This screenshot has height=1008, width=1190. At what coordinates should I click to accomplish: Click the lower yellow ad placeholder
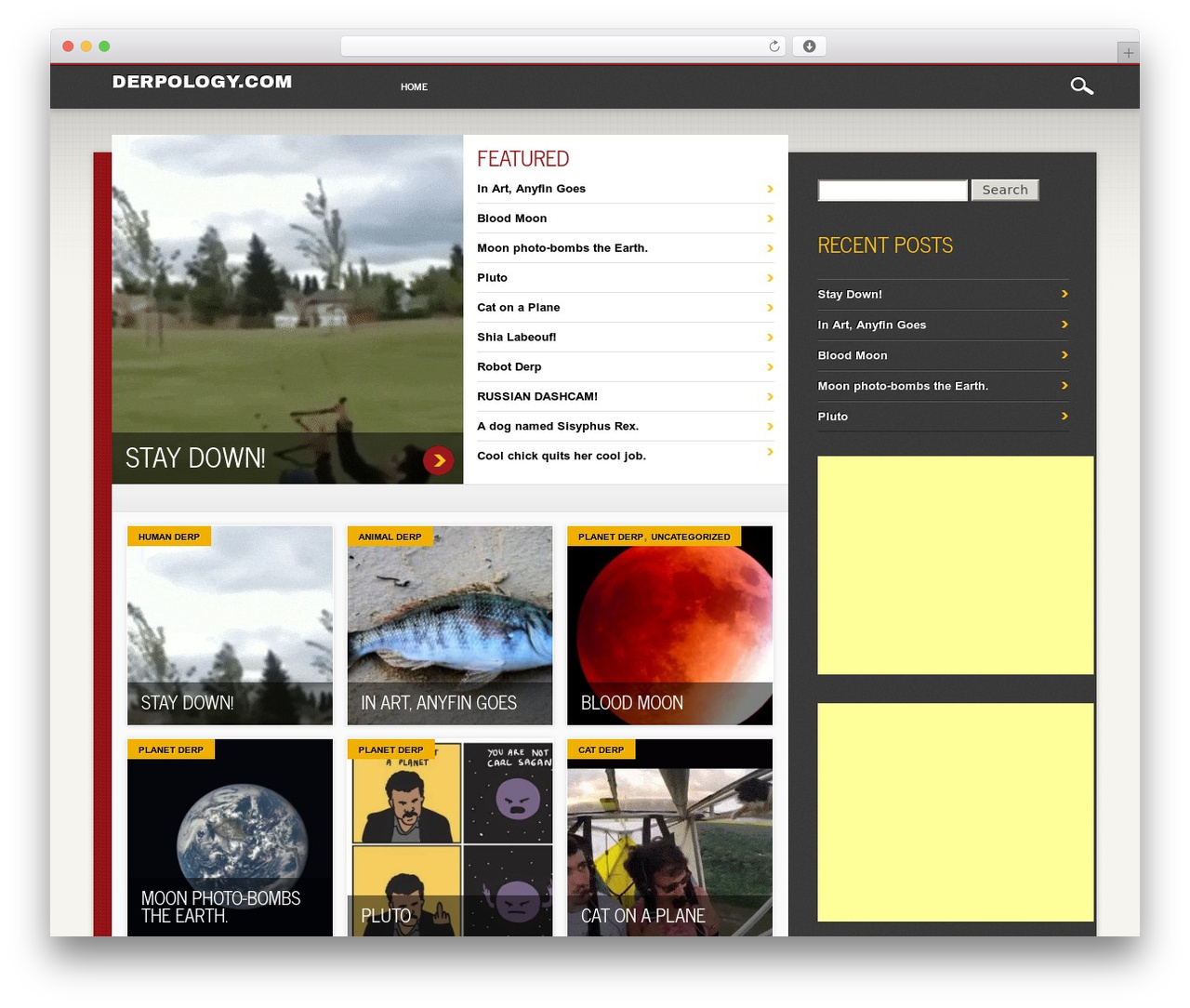tap(955, 813)
